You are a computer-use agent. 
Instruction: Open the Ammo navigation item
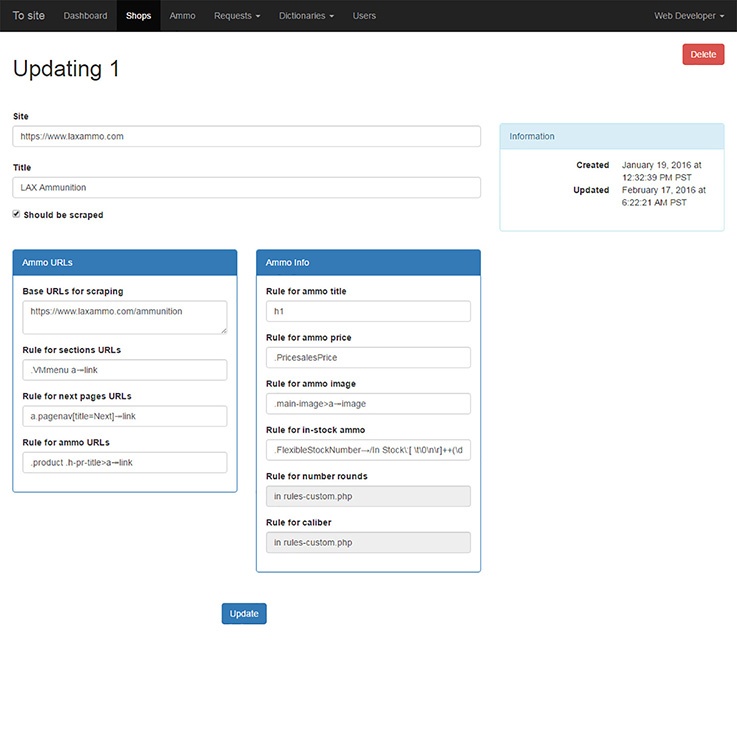tap(183, 16)
